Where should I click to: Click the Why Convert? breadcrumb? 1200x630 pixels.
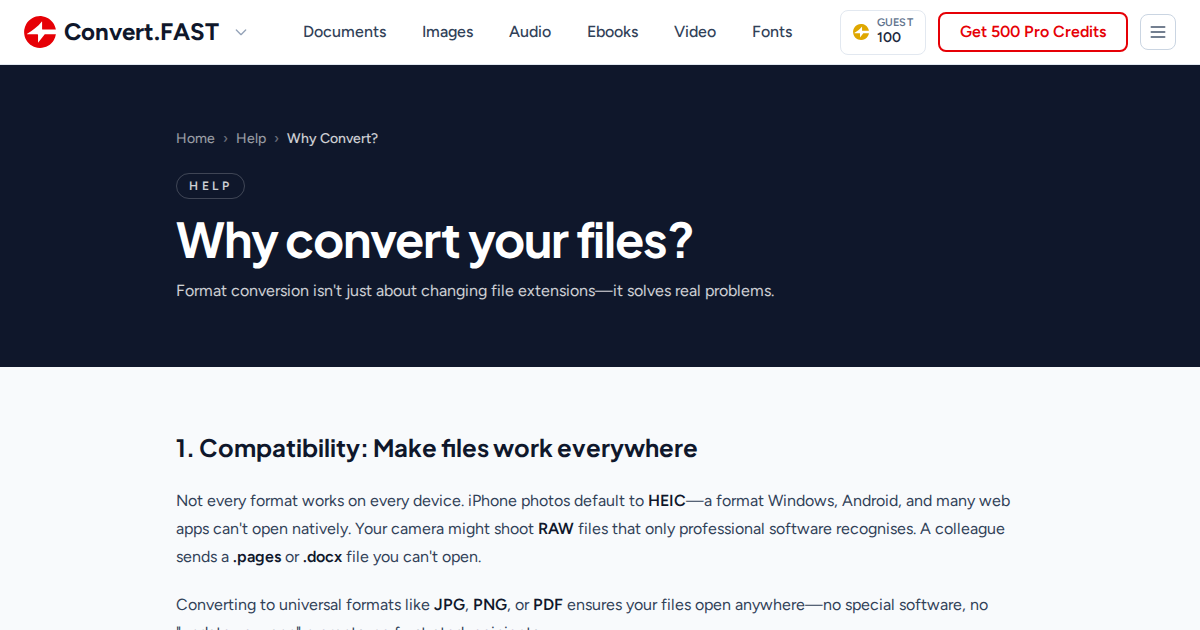[x=332, y=138]
